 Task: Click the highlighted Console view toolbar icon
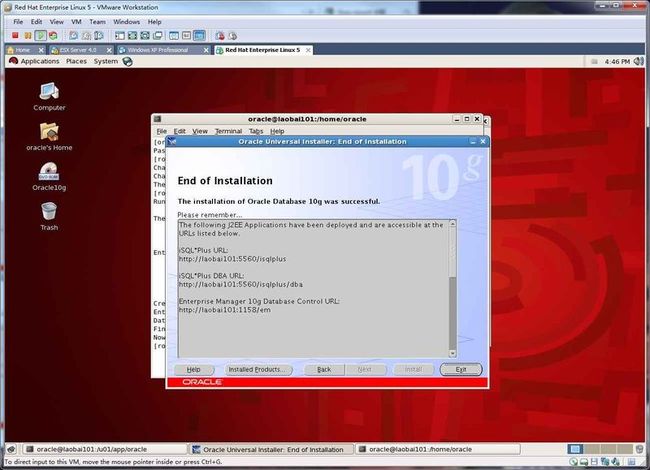click(x=199, y=36)
